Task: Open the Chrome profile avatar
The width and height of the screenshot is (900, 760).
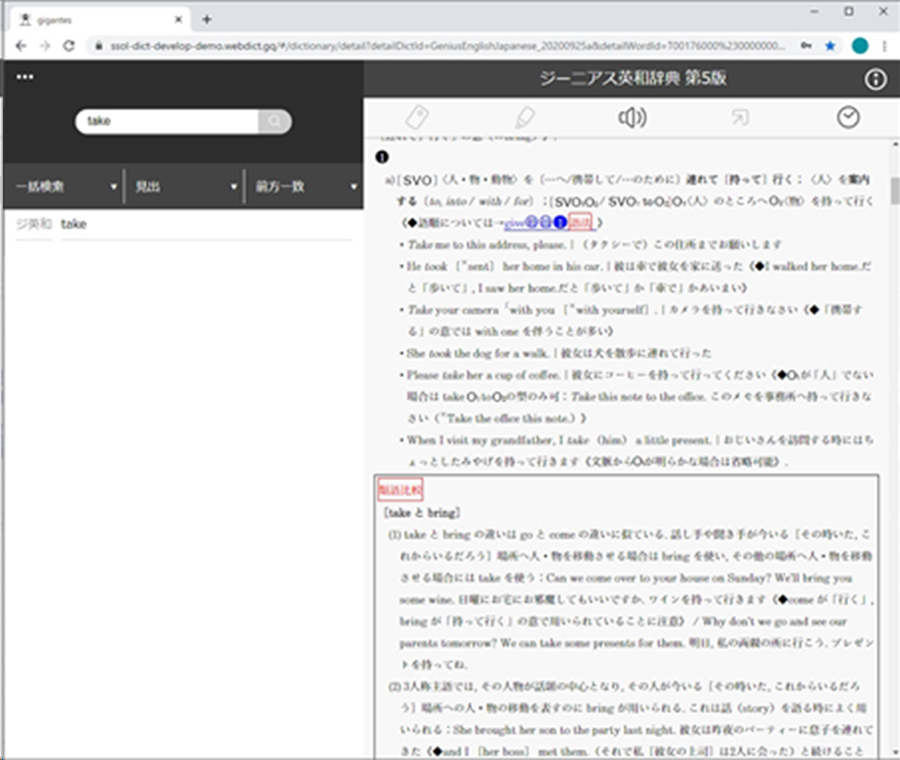Action: (860, 46)
